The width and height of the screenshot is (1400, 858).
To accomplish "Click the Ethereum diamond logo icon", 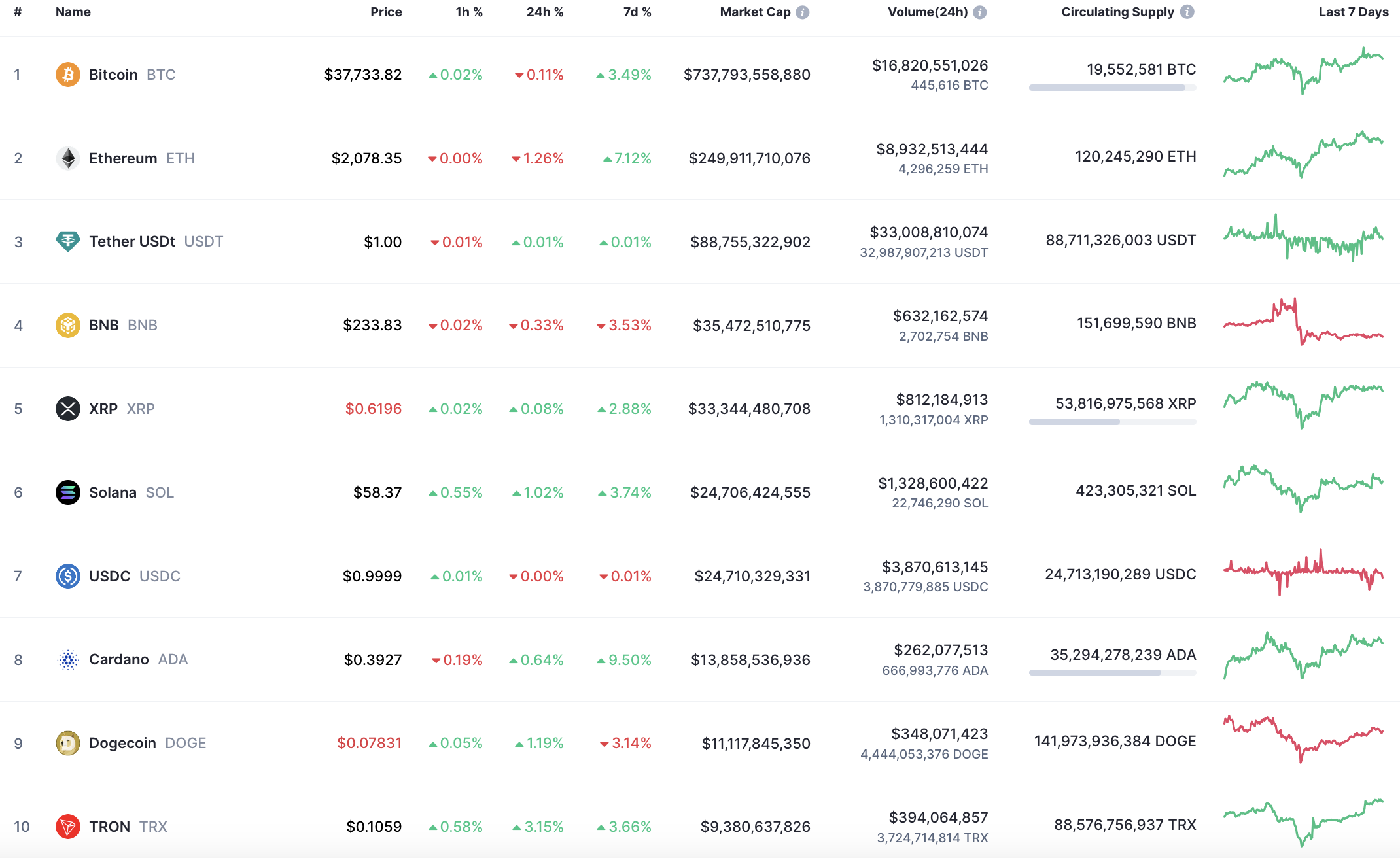I will coord(68,158).
